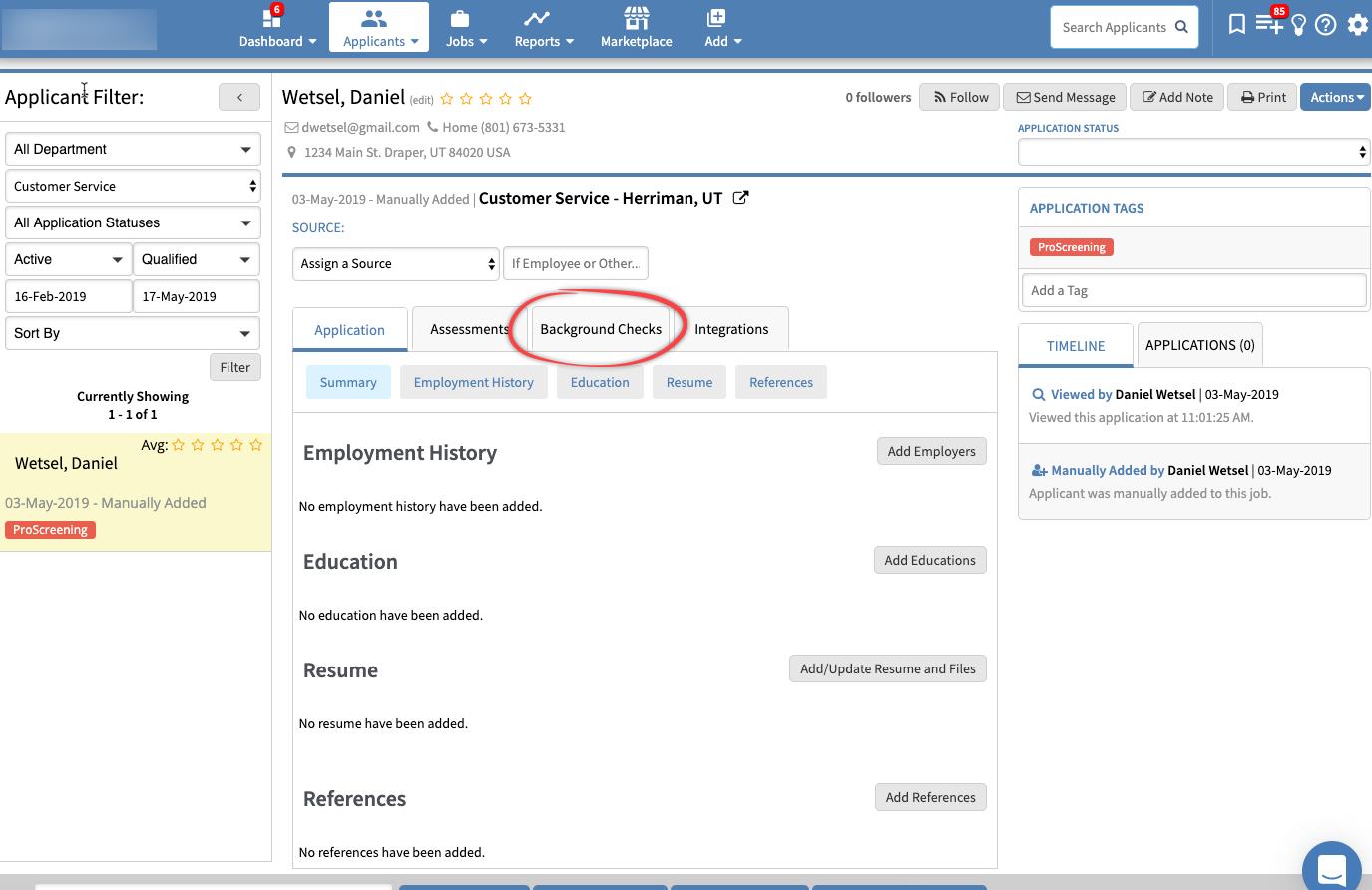Screen dimensions: 1372x890
Task: Open the Actions dropdown button
Action: (x=1335, y=97)
